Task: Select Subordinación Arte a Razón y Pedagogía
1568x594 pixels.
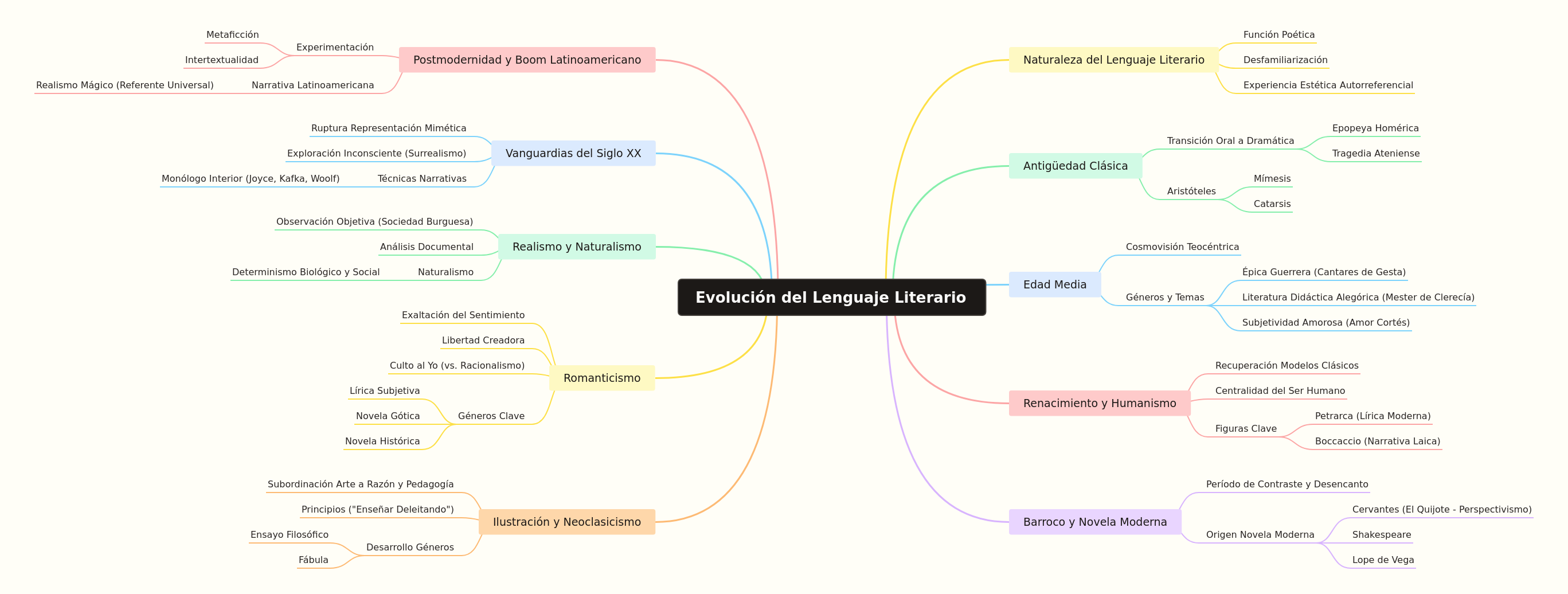Action: [361, 484]
